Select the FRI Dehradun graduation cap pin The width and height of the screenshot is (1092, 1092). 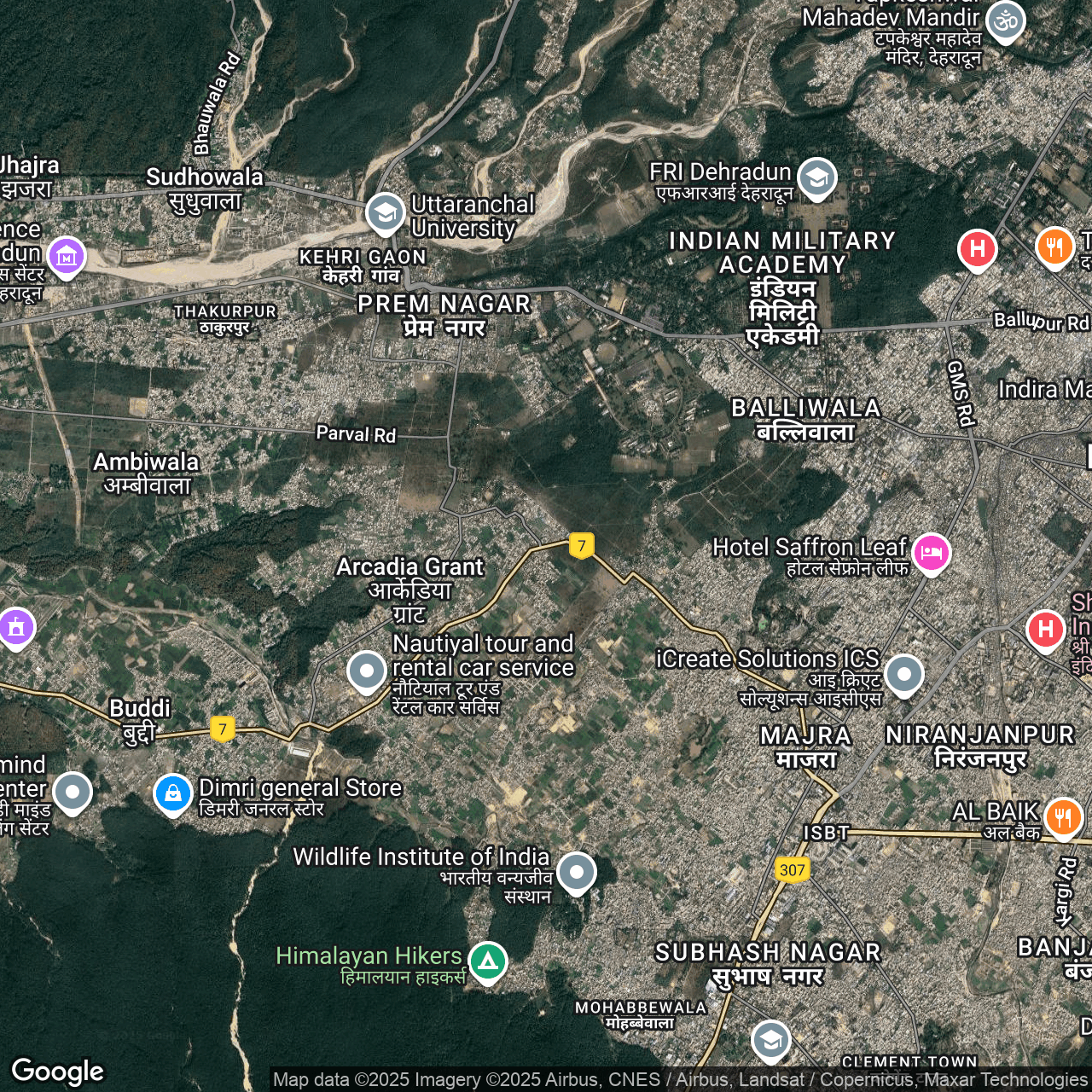click(x=817, y=177)
